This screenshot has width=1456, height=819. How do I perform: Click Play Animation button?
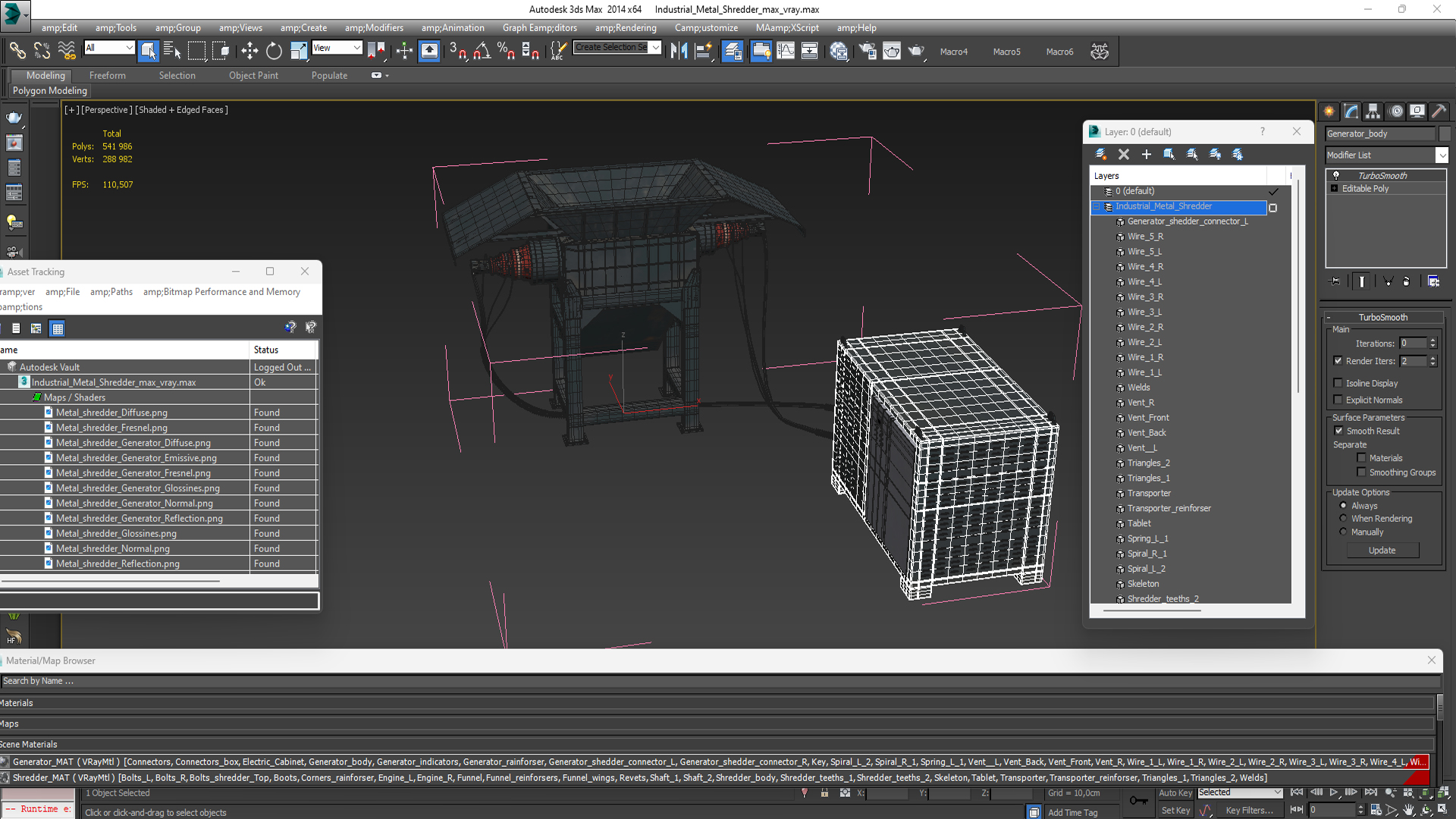(1333, 792)
